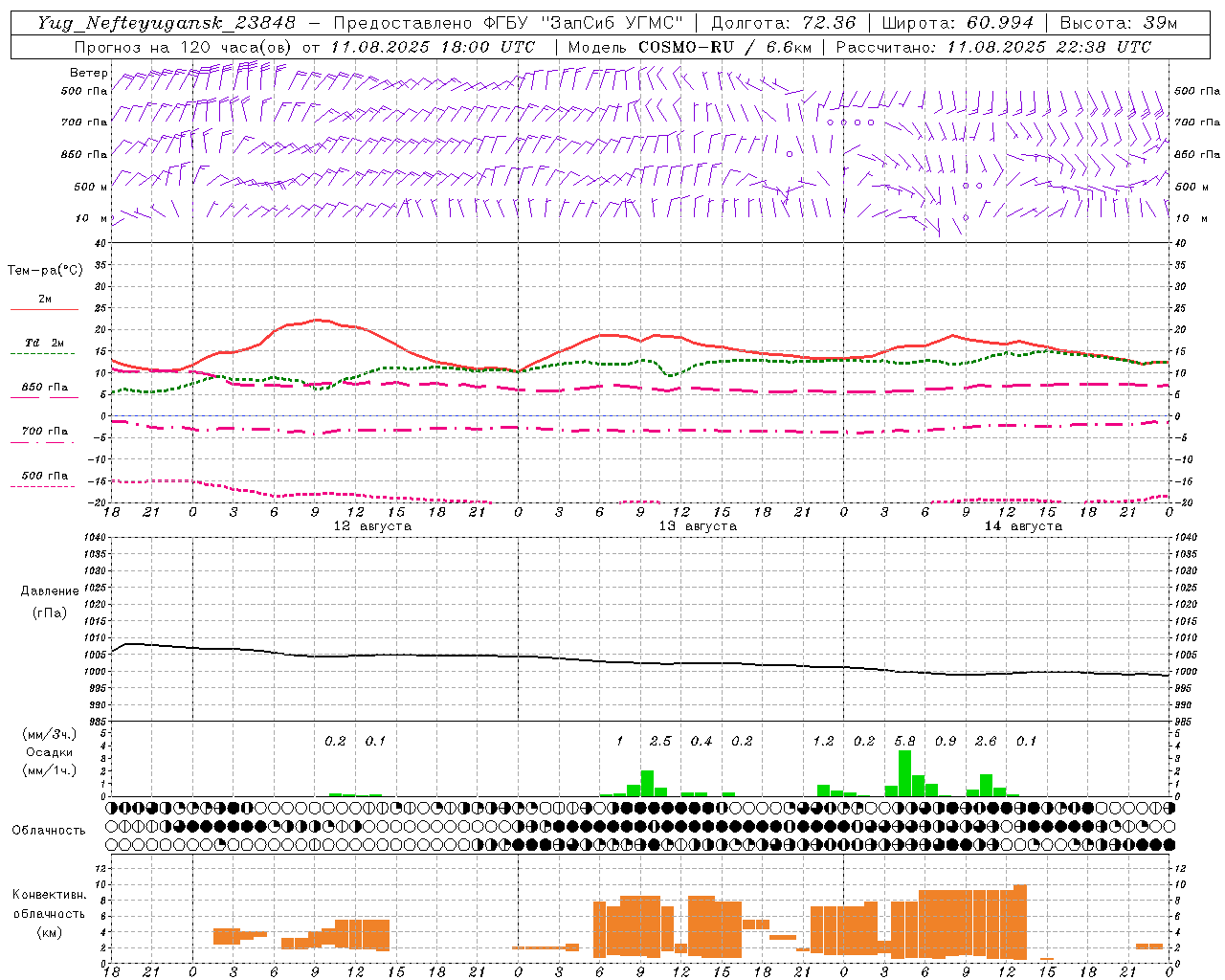
Task: Click the 'Конвективн.' convective cloud label
Action: [50, 895]
